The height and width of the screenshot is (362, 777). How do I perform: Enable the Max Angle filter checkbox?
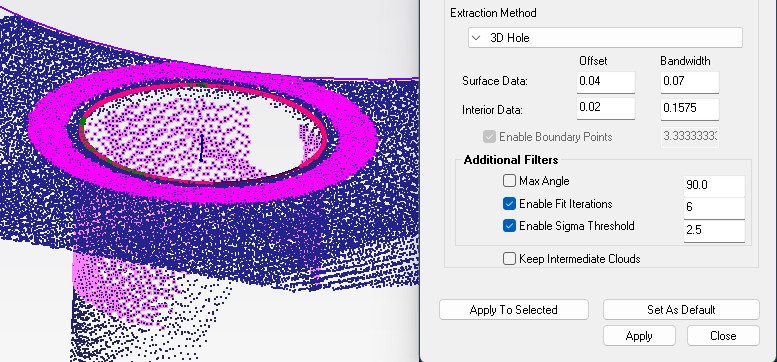point(509,181)
